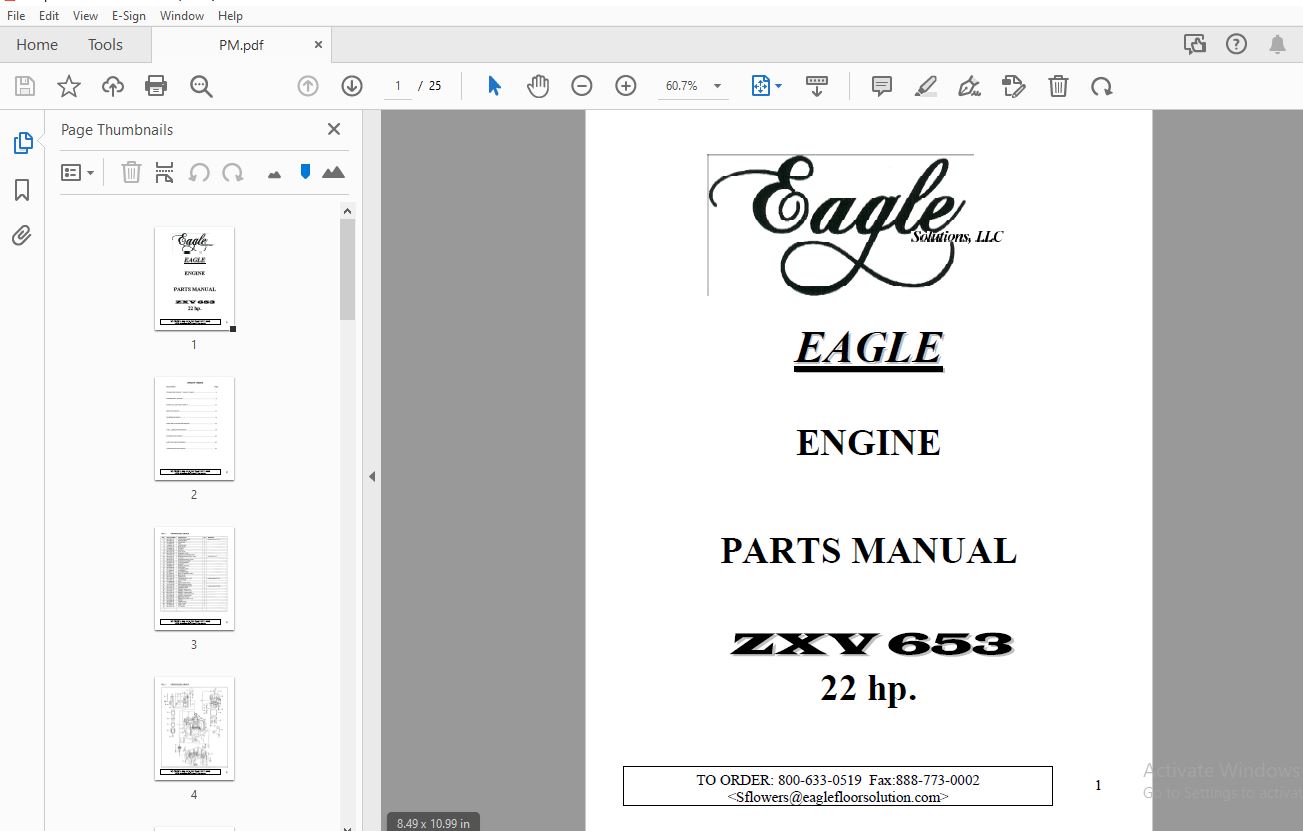Click the share comments icon at top right

1194,44
